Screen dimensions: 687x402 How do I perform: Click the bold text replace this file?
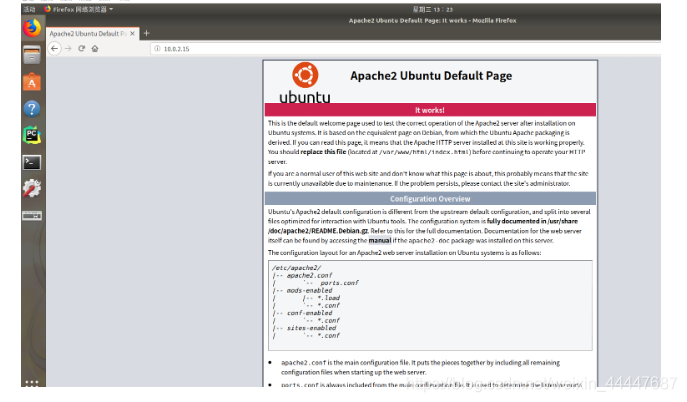click(x=323, y=152)
